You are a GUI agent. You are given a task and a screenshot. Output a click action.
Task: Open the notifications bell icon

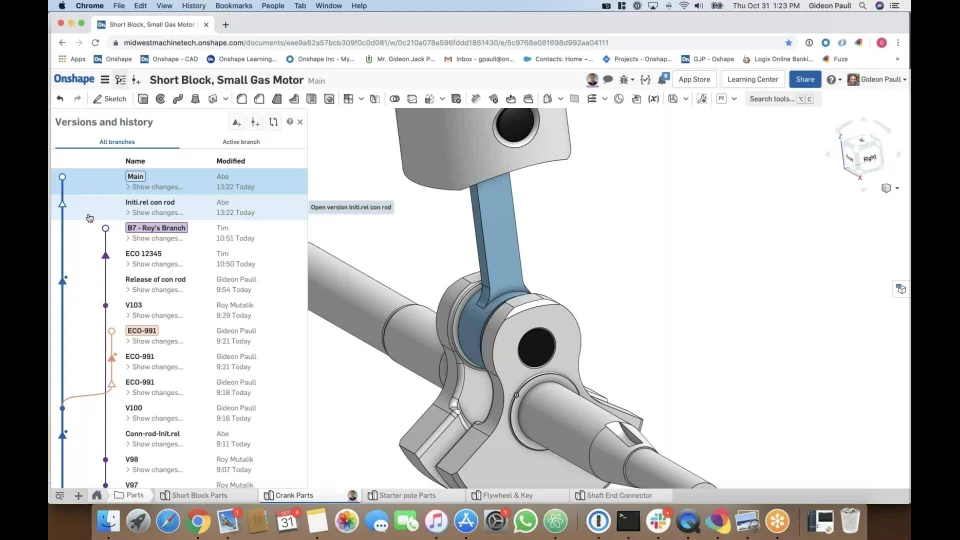pyautogui.click(x=662, y=79)
